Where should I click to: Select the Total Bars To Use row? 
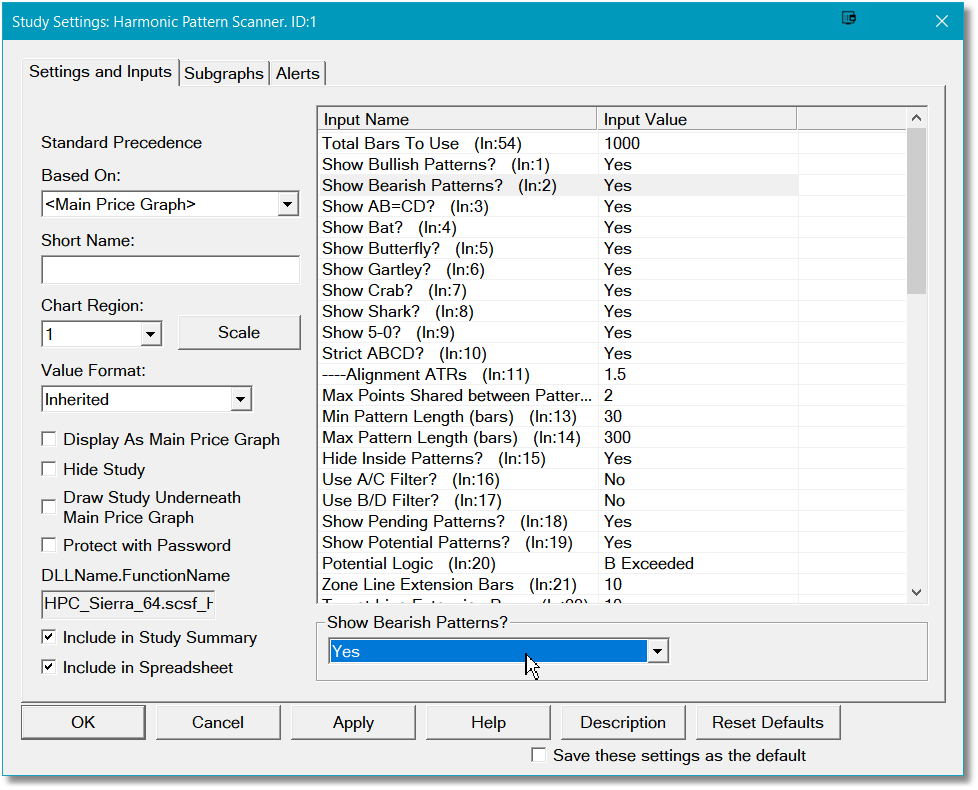tap(558, 143)
